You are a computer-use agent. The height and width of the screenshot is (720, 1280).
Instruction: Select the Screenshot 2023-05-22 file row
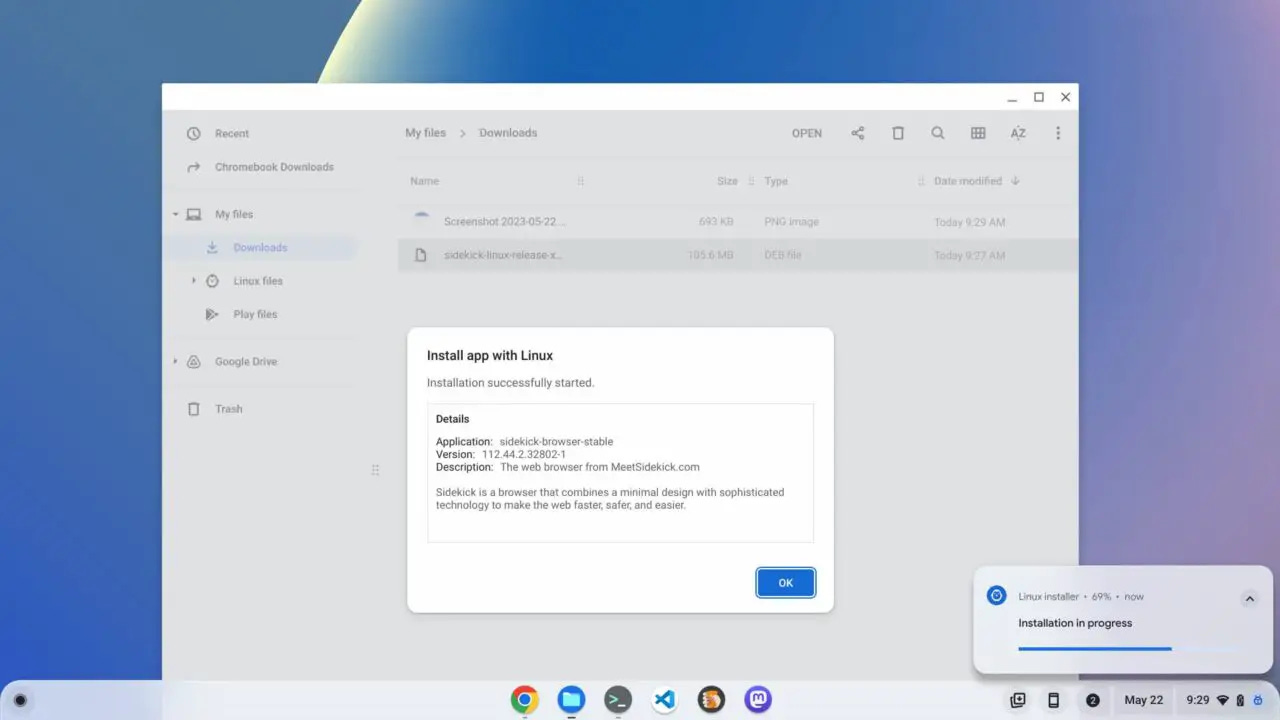[x=738, y=222]
